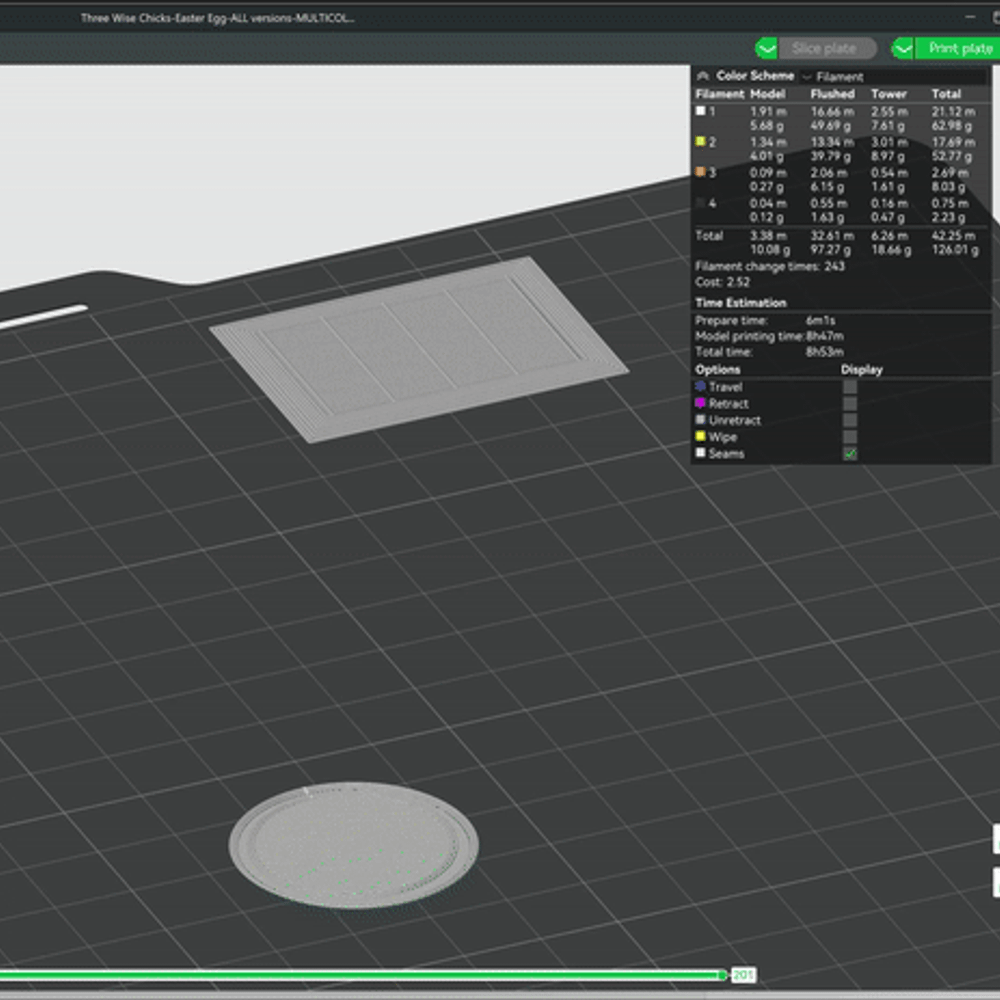This screenshot has height=1000, width=1000.
Task: Click filament 4 model value 0.04 m
Action: 768,203
